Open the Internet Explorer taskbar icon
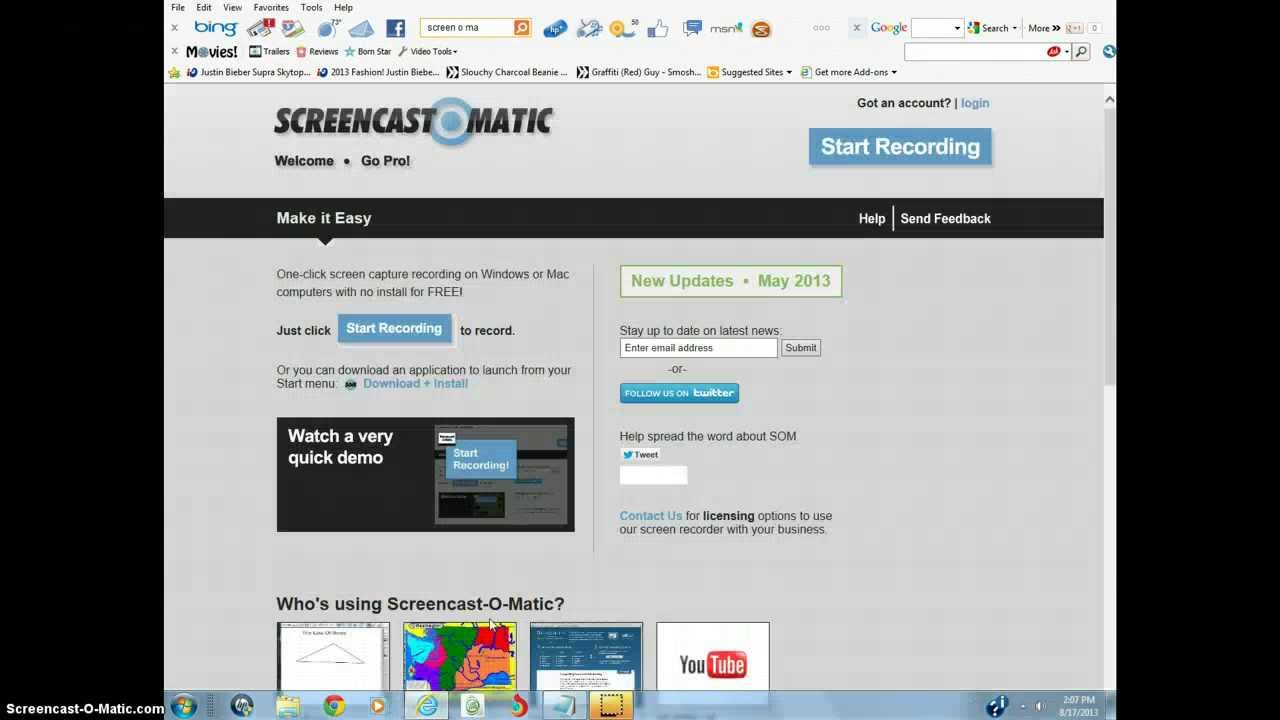1280x720 pixels. (426, 706)
